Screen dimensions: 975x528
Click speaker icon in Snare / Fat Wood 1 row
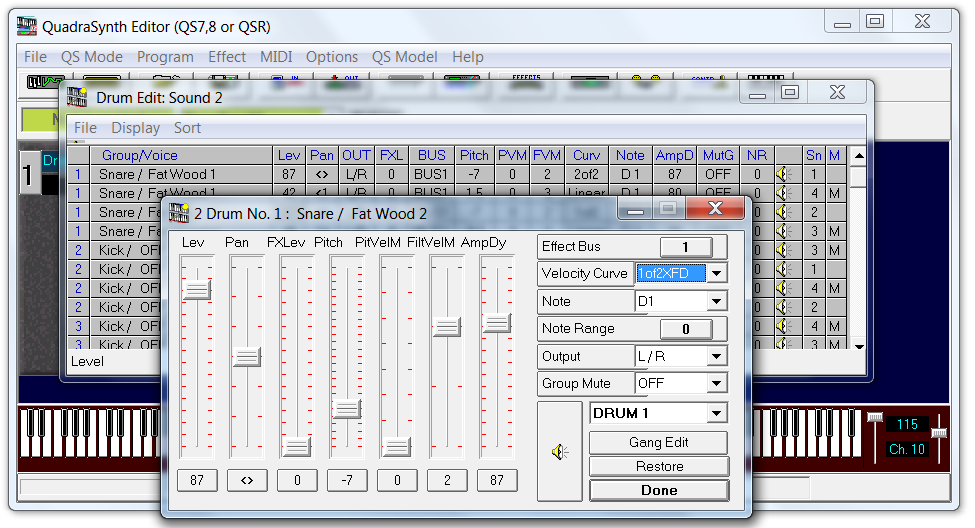pos(784,174)
